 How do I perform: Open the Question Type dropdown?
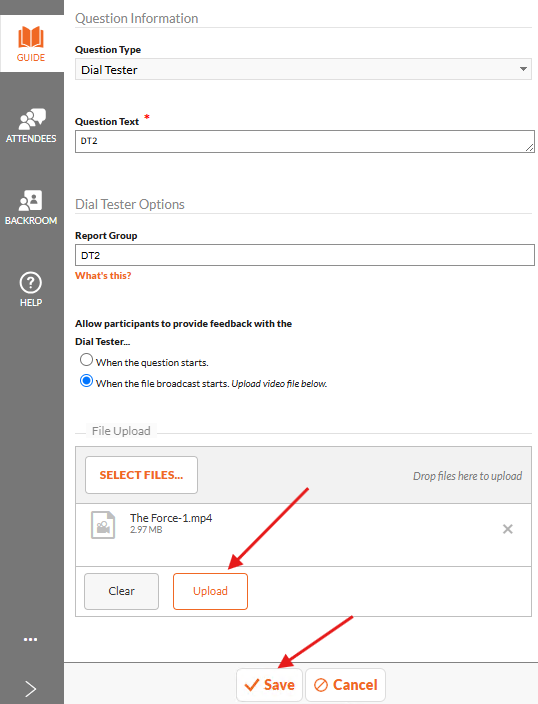pyautogui.click(x=303, y=70)
